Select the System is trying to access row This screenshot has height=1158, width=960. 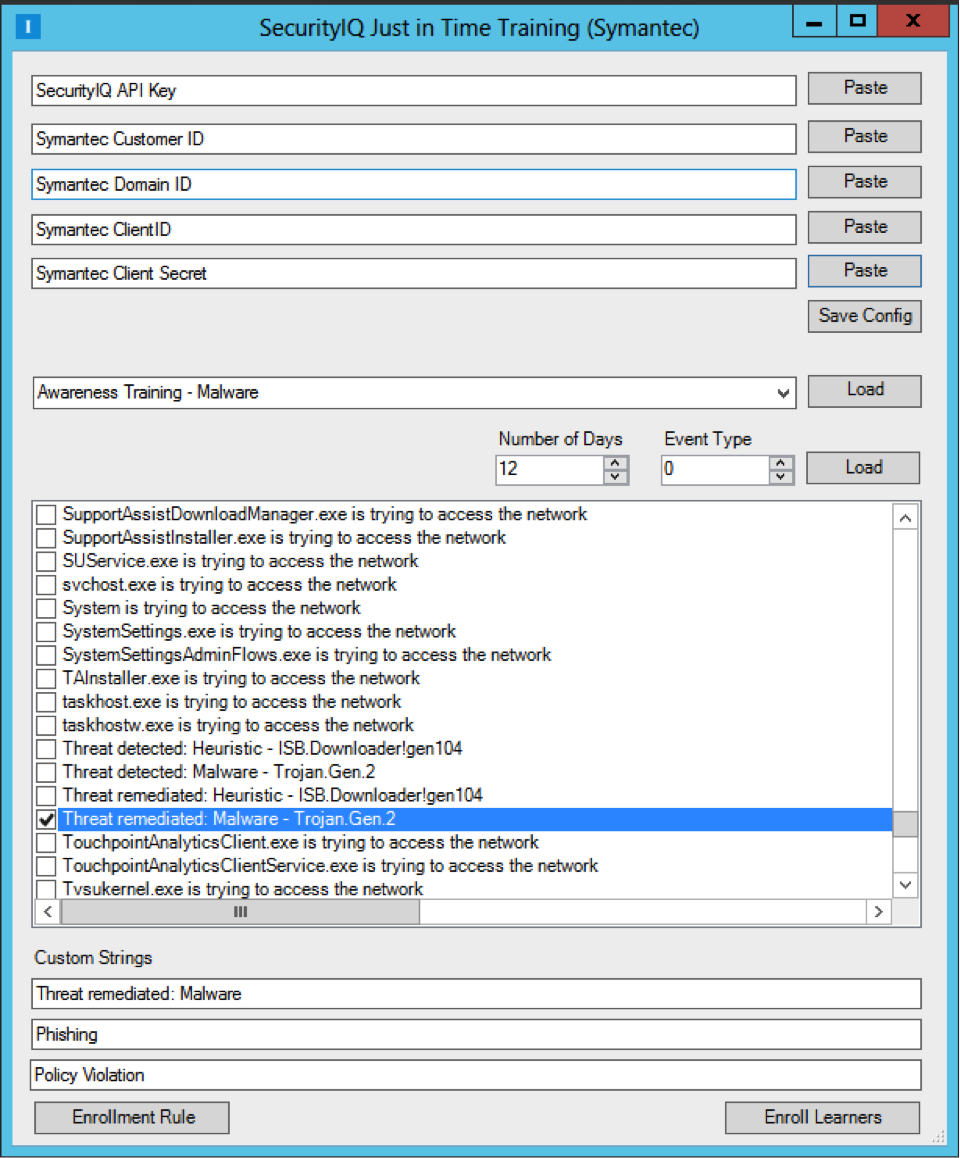[x=211, y=608]
